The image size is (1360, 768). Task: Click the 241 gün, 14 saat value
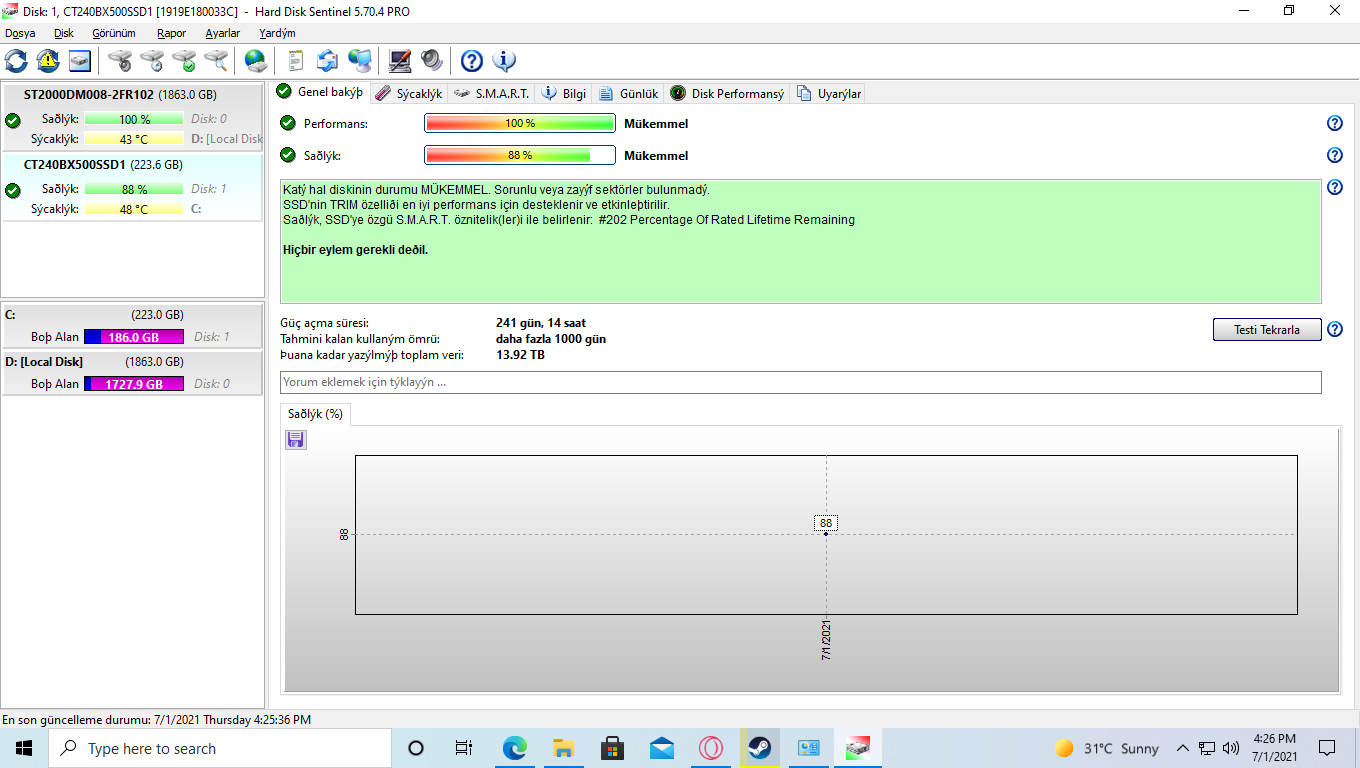[x=541, y=323]
